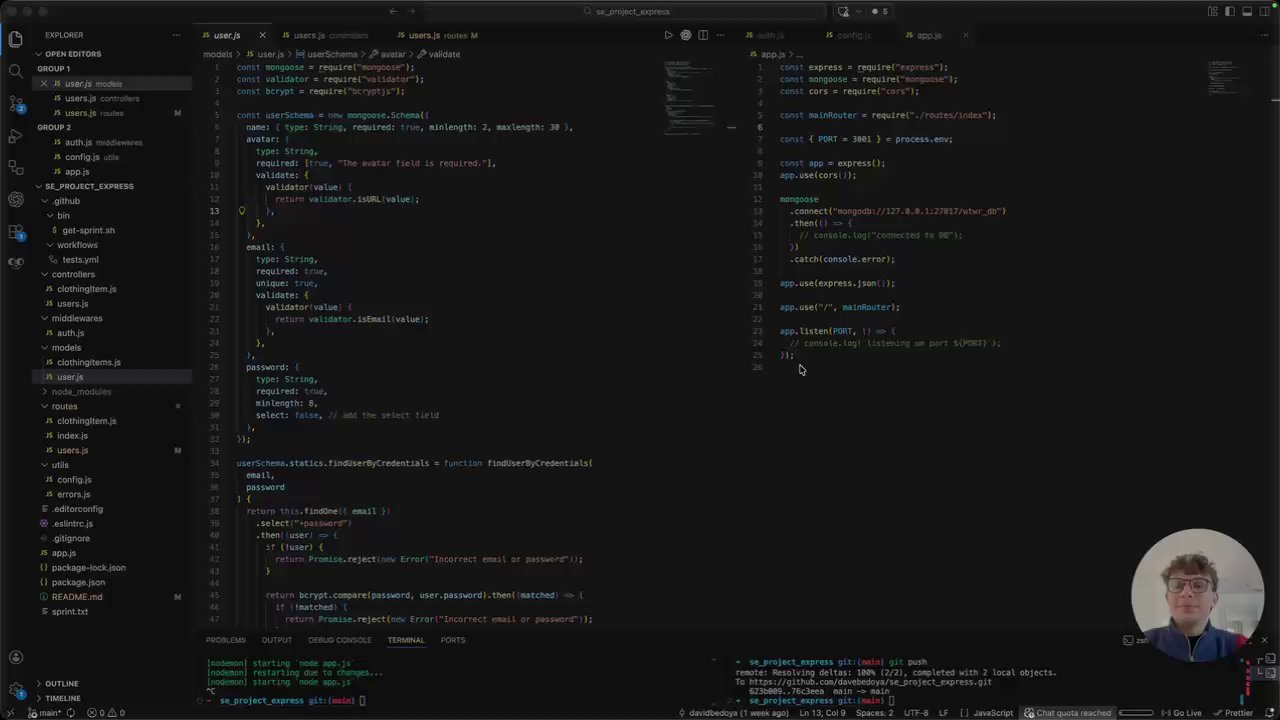Click UTF-8 encoding in status bar

[916, 713]
